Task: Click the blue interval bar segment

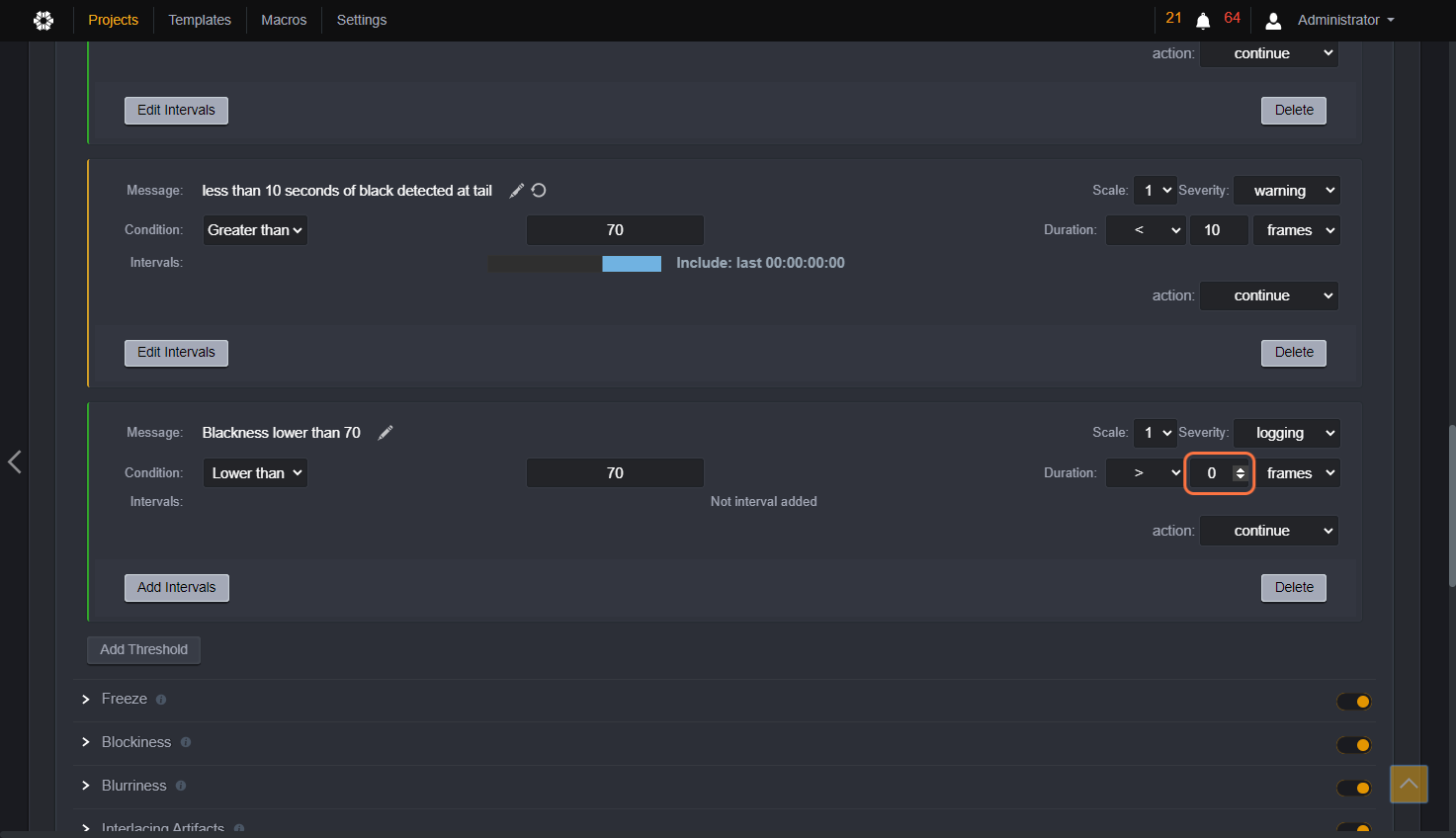Action: [x=632, y=264]
